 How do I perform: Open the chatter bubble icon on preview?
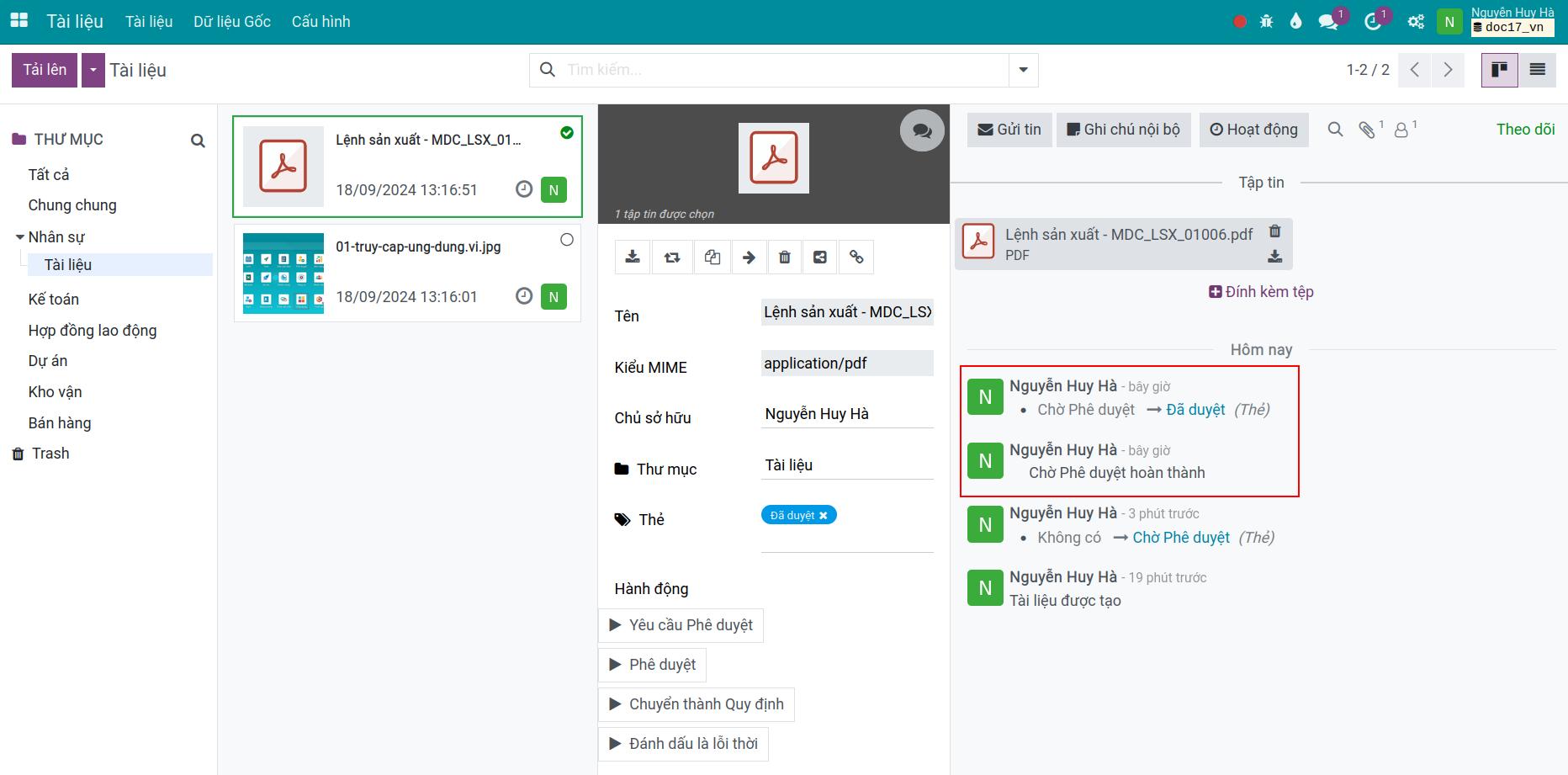pyautogui.click(x=922, y=130)
